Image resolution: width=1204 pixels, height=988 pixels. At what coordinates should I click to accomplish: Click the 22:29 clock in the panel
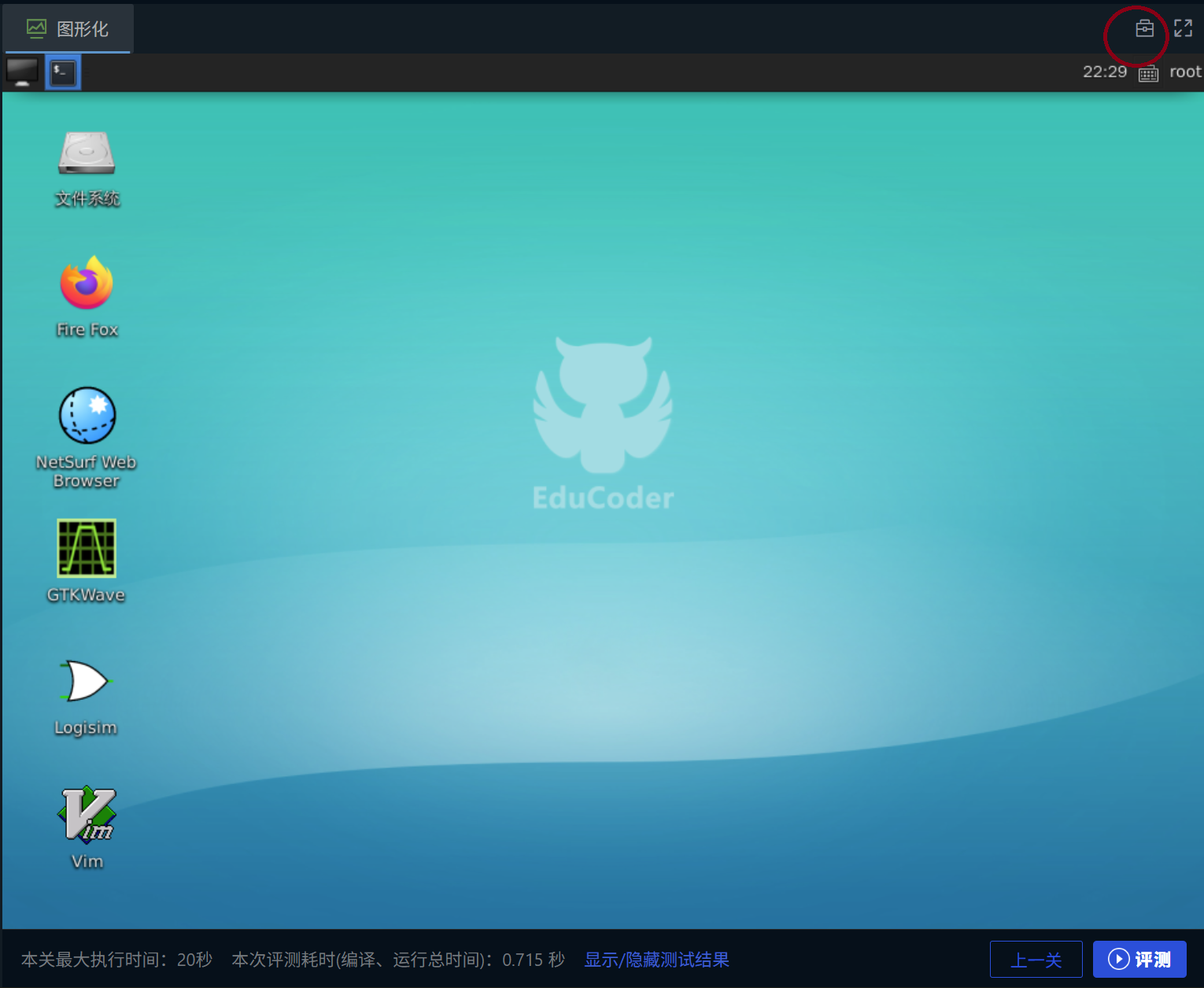(1104, 72)
